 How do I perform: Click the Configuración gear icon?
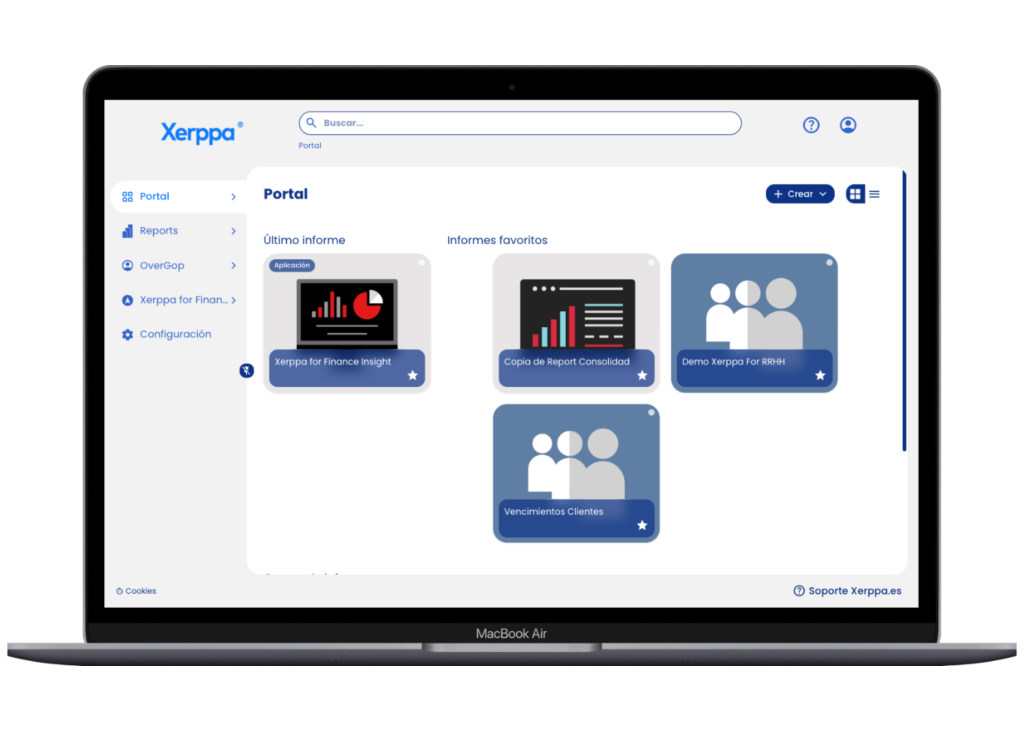point(127,334)
